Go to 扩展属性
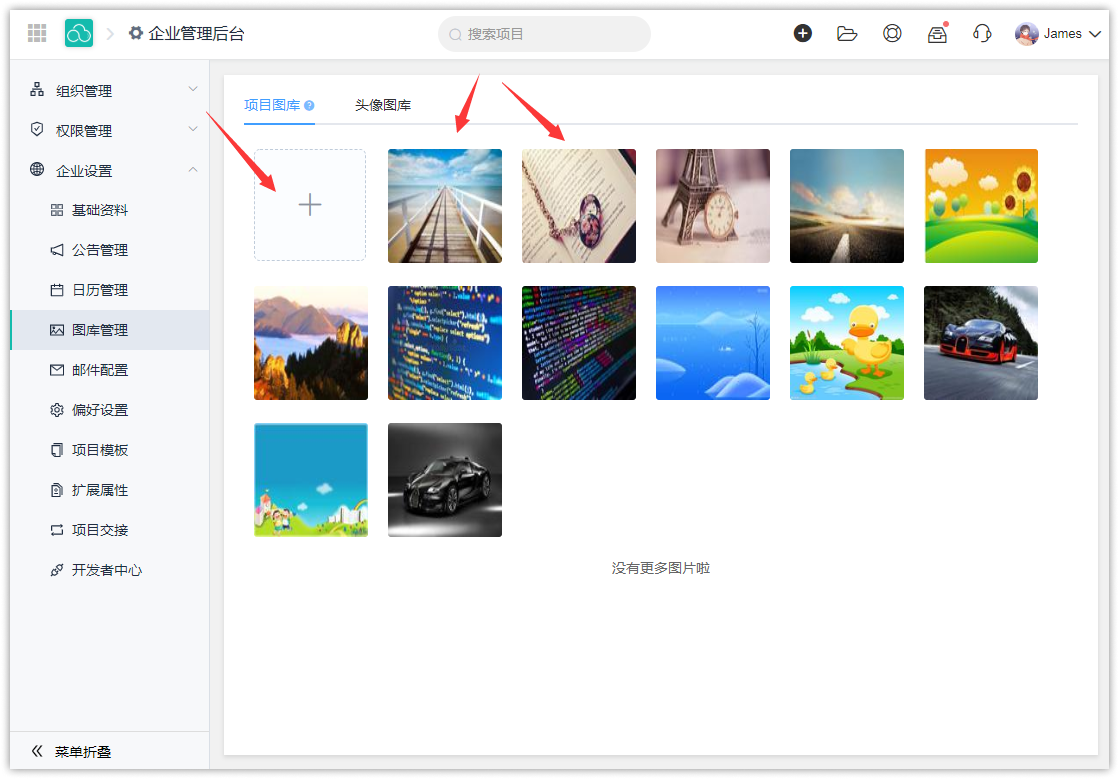Screen dimensions: 1119x779 (x=110, y=489)
